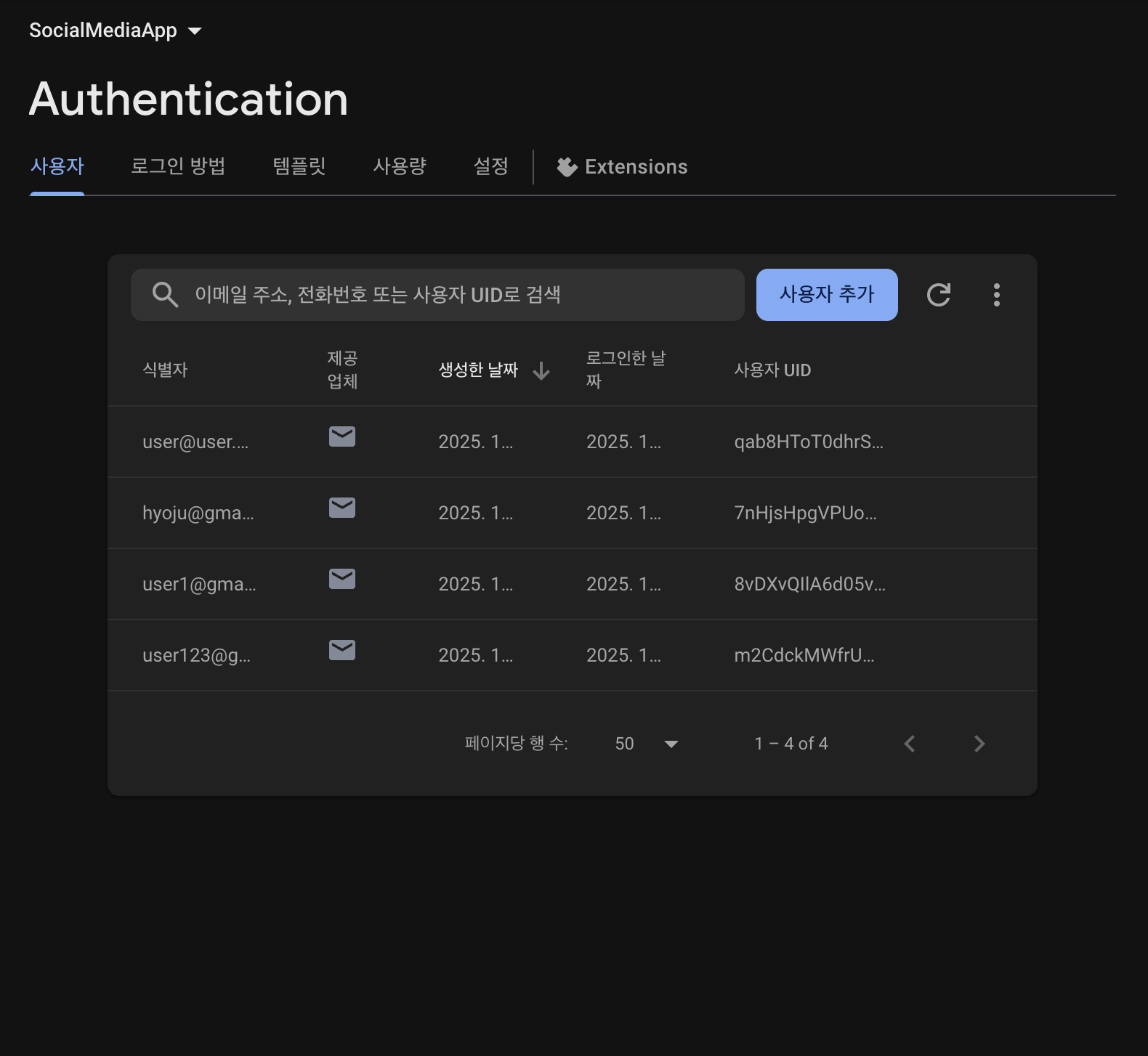This screenshot has width=1148, height=1056.
Task: Click the UID m2CdckMWfrU...
Action: [804, 655]
